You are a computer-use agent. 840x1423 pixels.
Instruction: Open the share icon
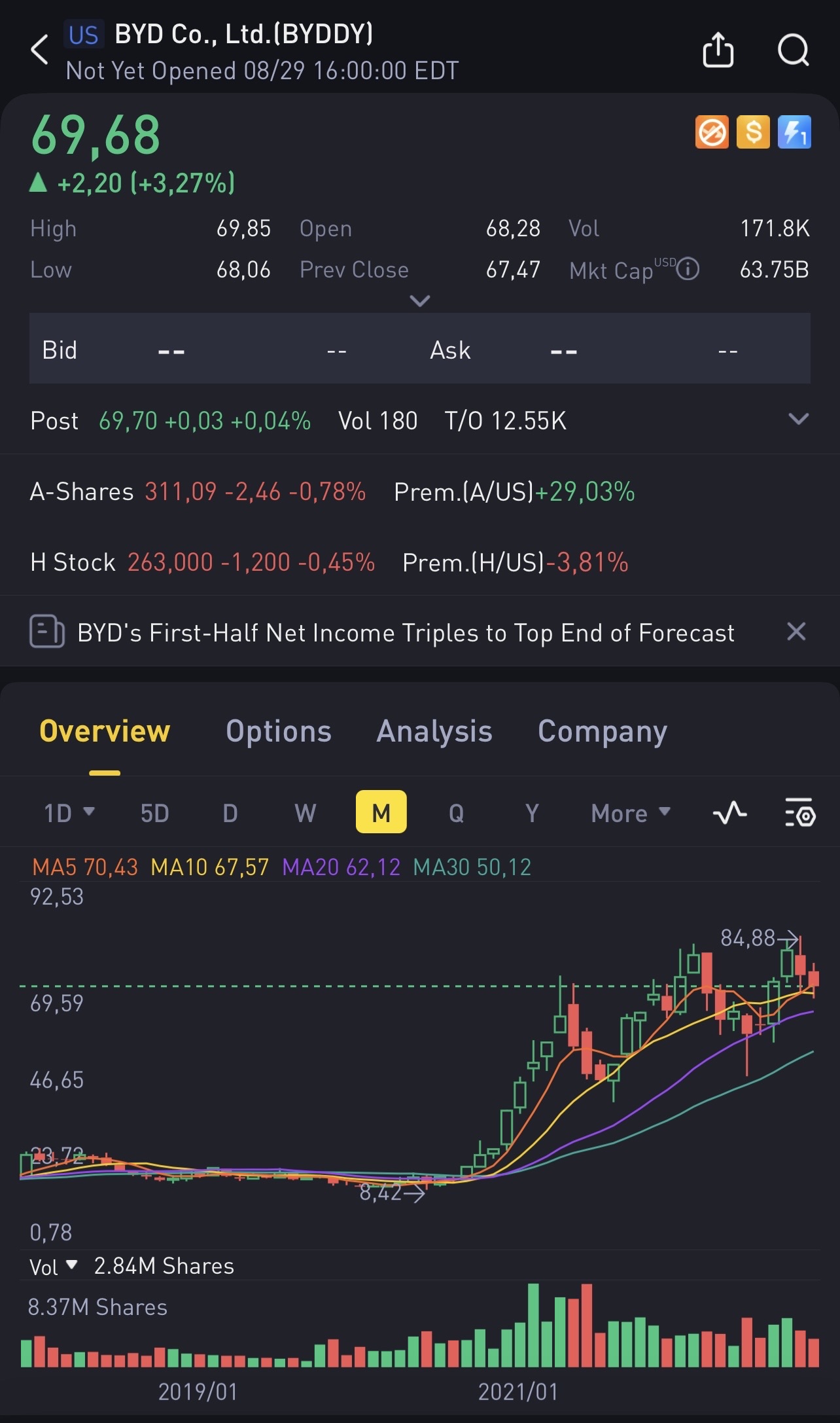718,50
